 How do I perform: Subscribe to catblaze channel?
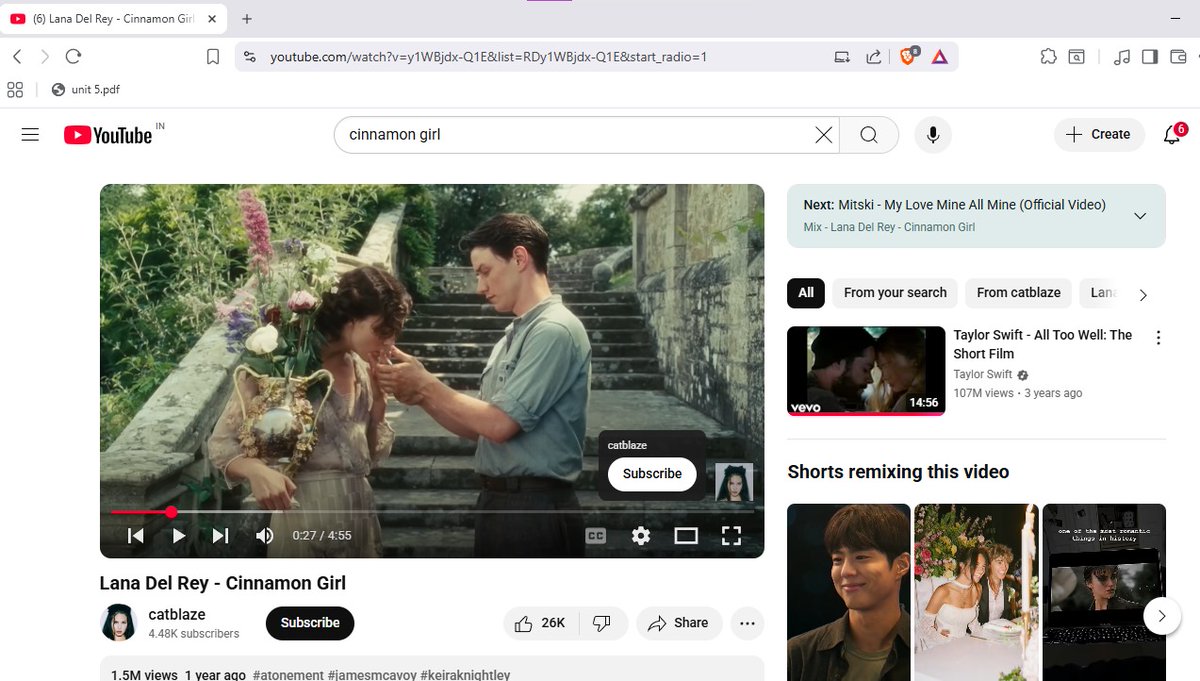309,622
